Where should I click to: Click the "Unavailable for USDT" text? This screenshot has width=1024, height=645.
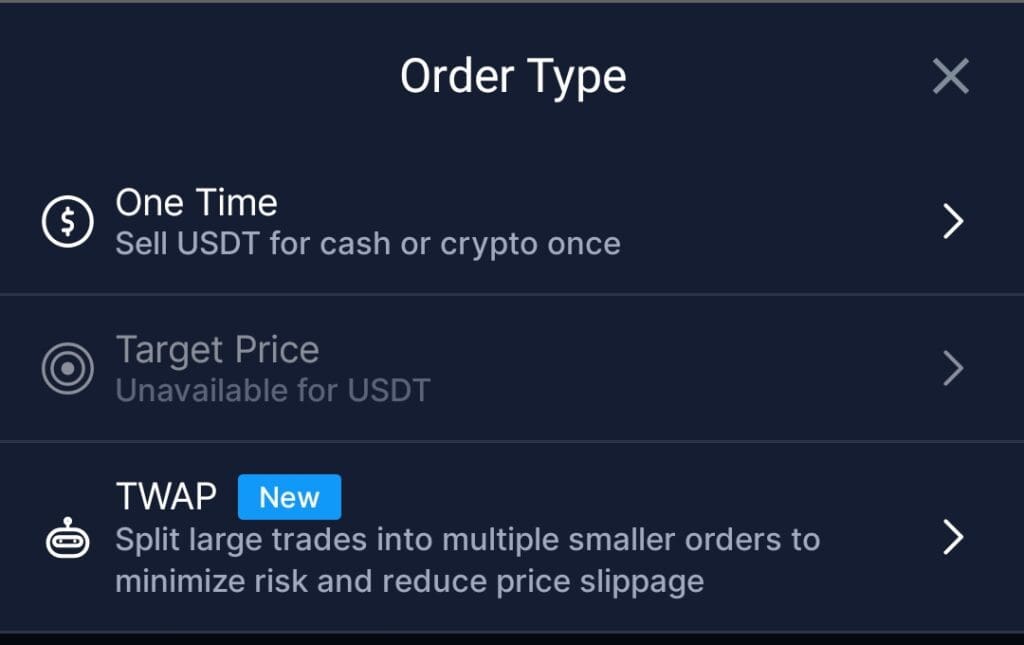272,389
